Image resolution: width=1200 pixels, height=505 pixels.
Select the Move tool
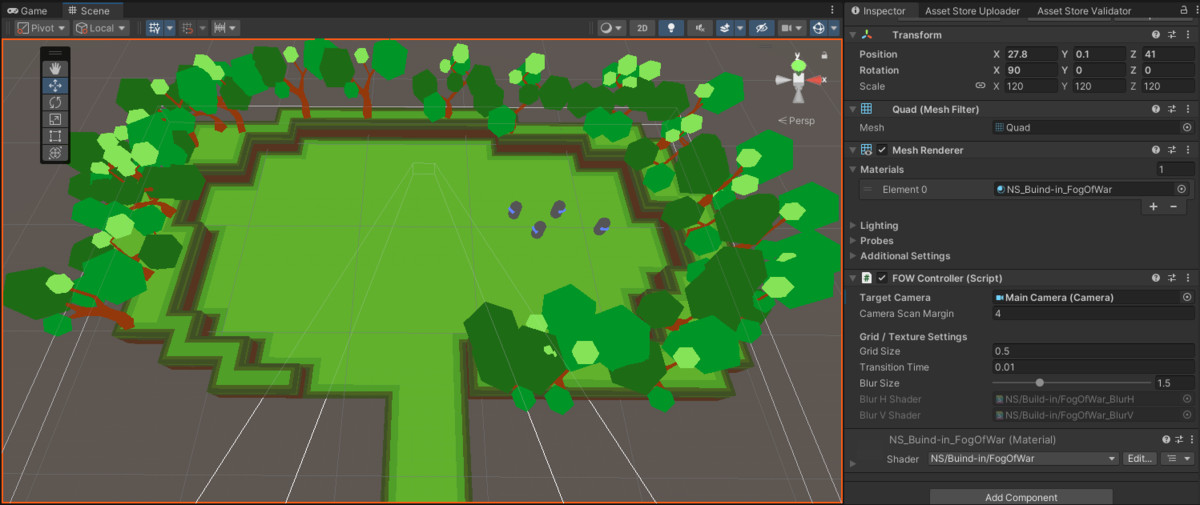(x=55, y=85)
